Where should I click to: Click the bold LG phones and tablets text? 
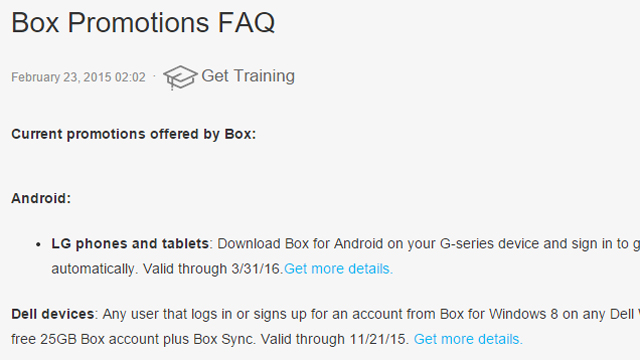130,244
